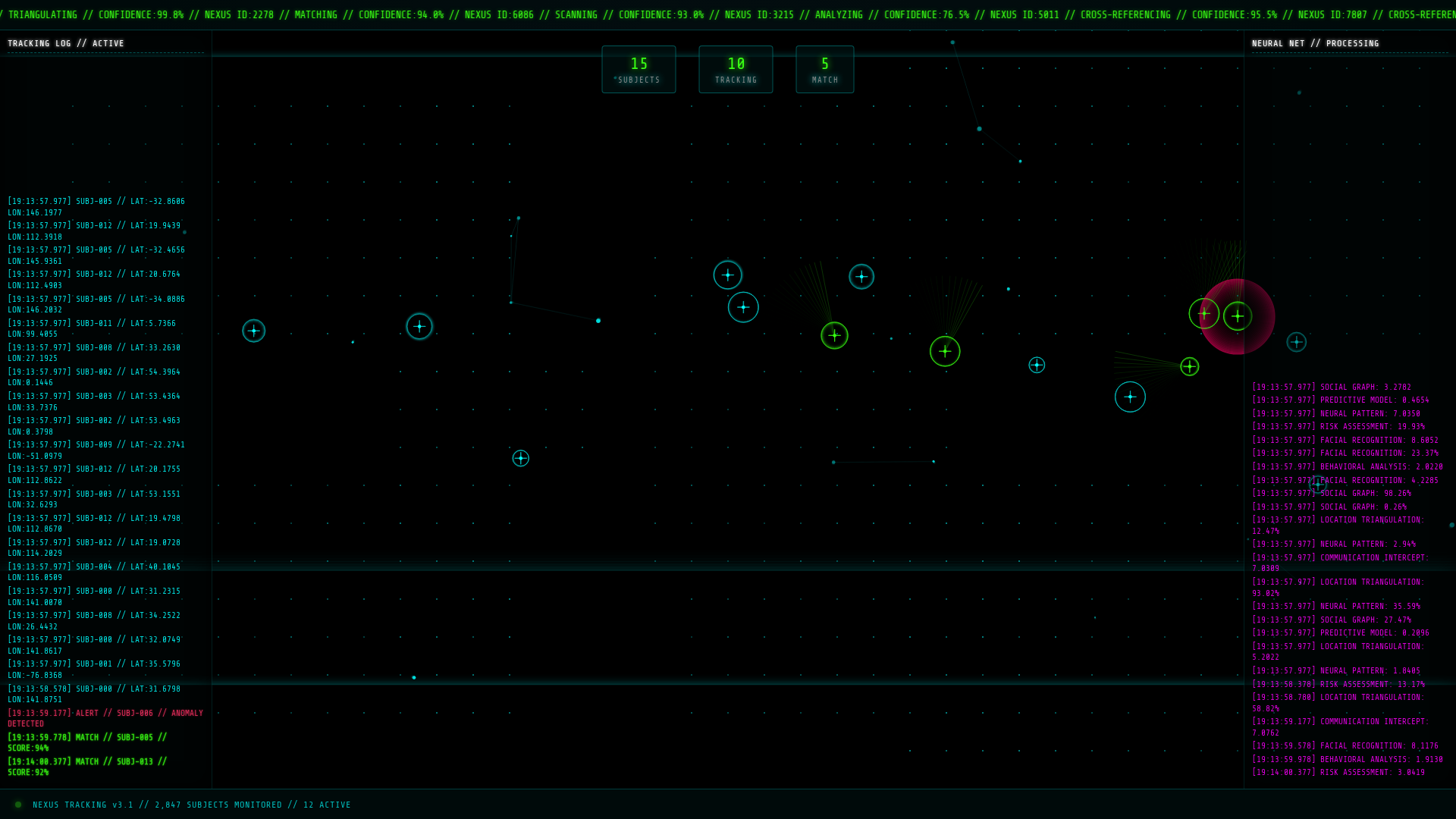
Task: Click the TRIANGULATING item in the top ticker
Action: [42, 14]
